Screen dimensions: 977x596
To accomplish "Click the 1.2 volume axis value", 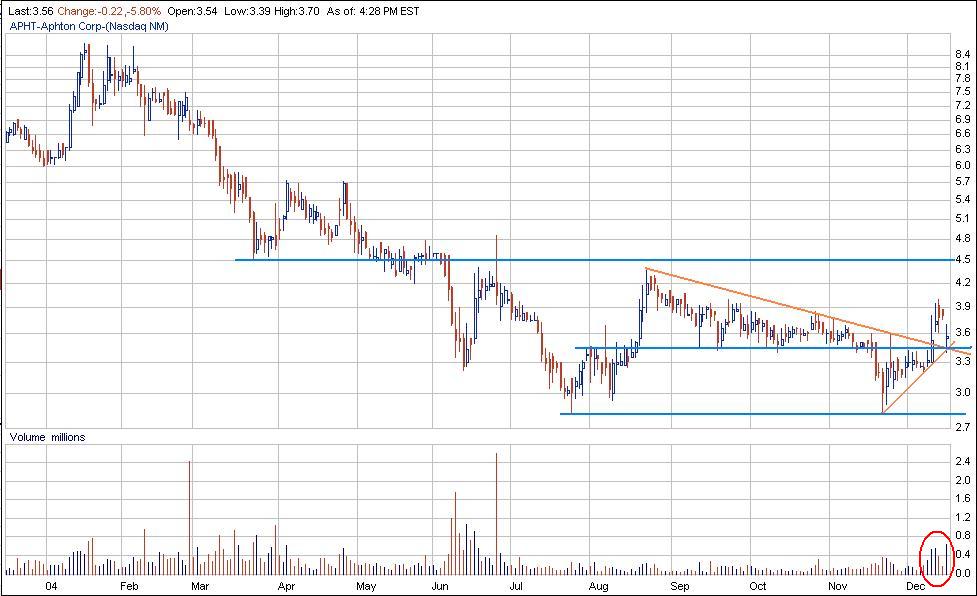I will pos(962,518).
